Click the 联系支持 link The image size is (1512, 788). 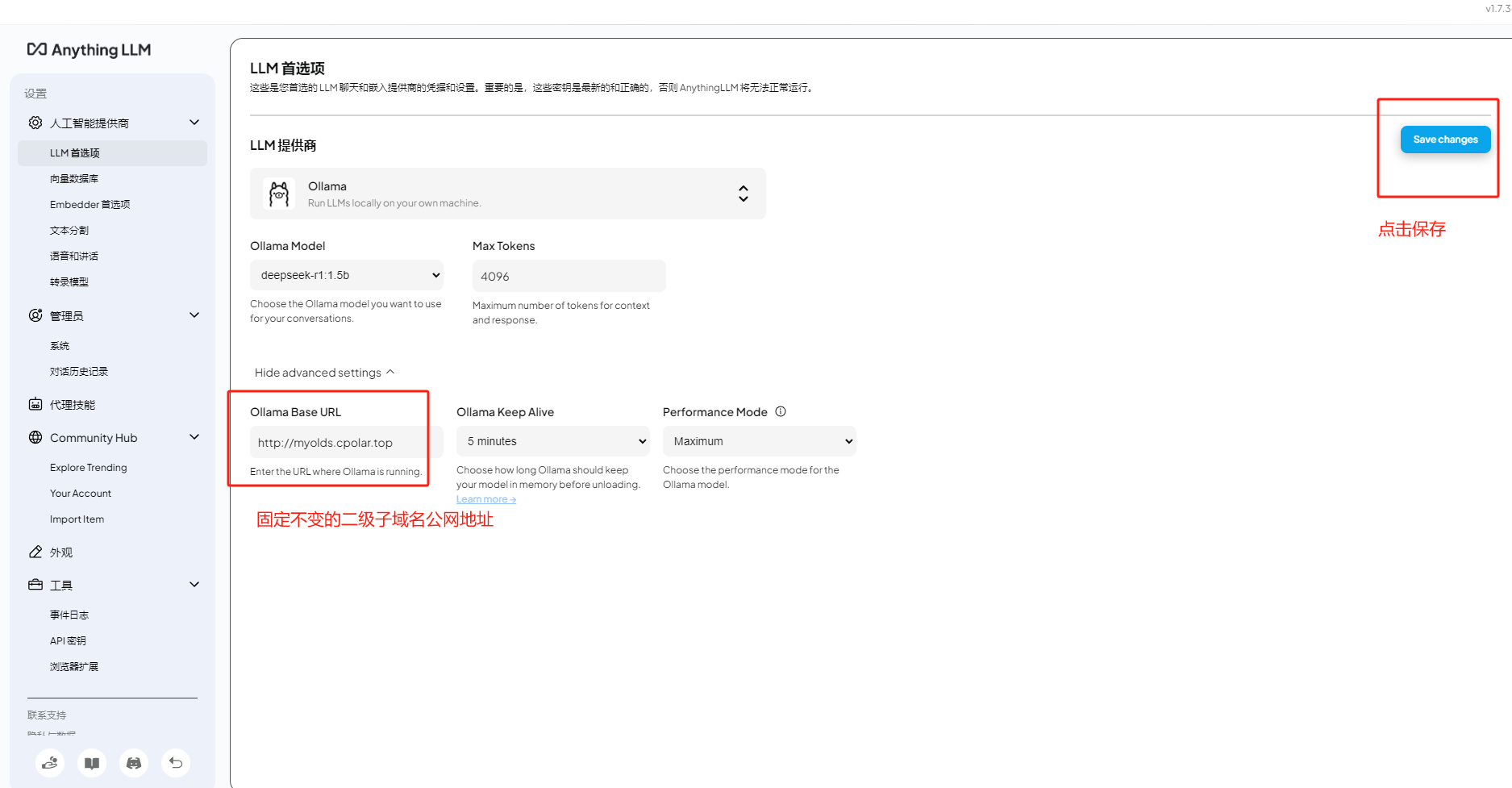pyautogui.click(x=47, y=715)
